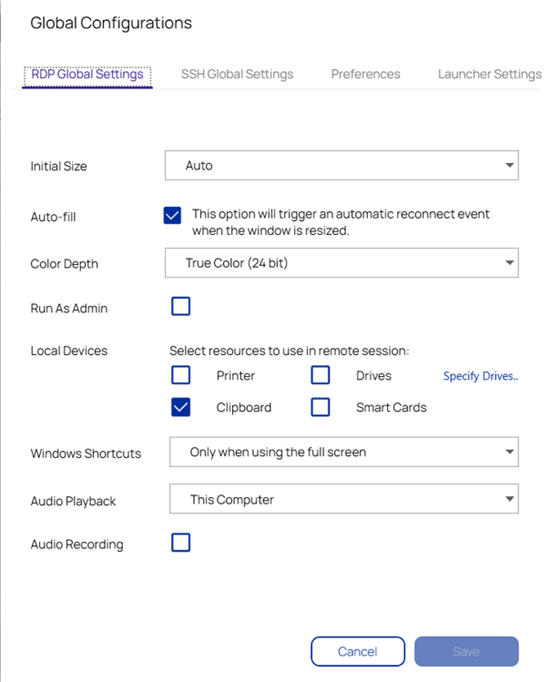Open the Color Depth dropdown
547x682 pixels.
pyautogui.click(x=342, y=263)
